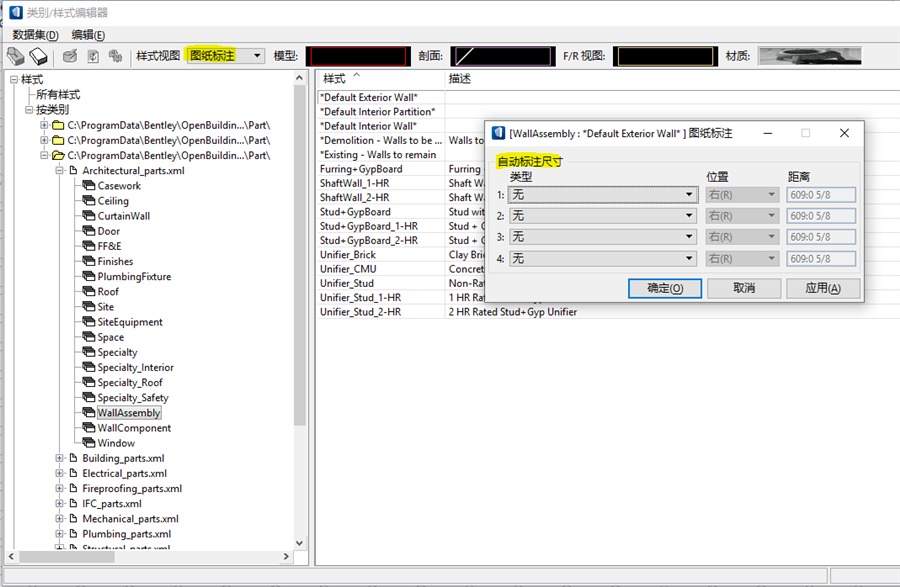
Task: Select the Stud+GypBoard_1-HR style row
Action: tap(369, 226)
